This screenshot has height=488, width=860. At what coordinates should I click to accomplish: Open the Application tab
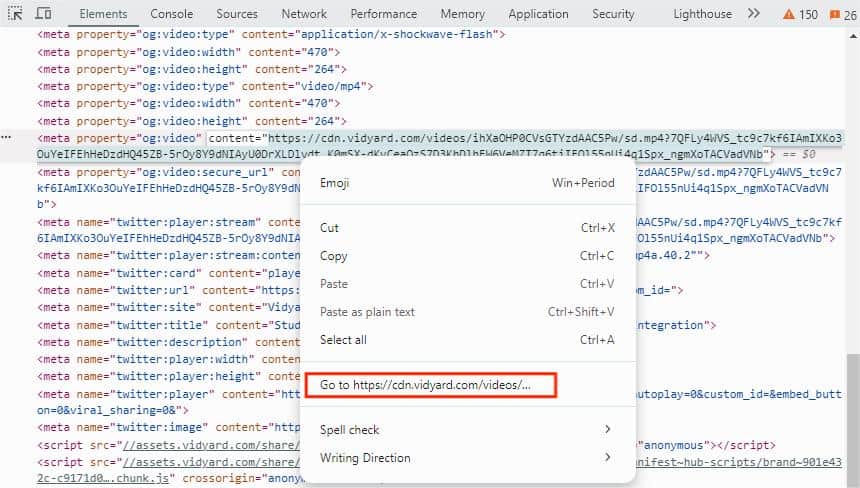[x=538, y=14]
